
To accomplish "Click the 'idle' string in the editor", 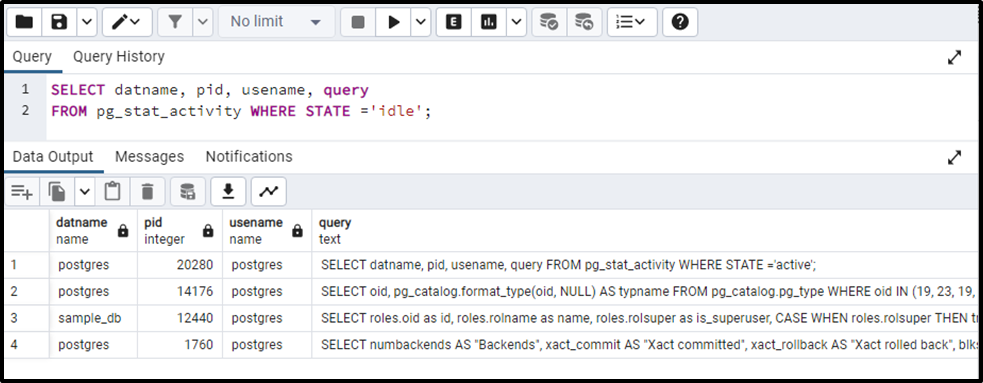I will tap(397, 112).
